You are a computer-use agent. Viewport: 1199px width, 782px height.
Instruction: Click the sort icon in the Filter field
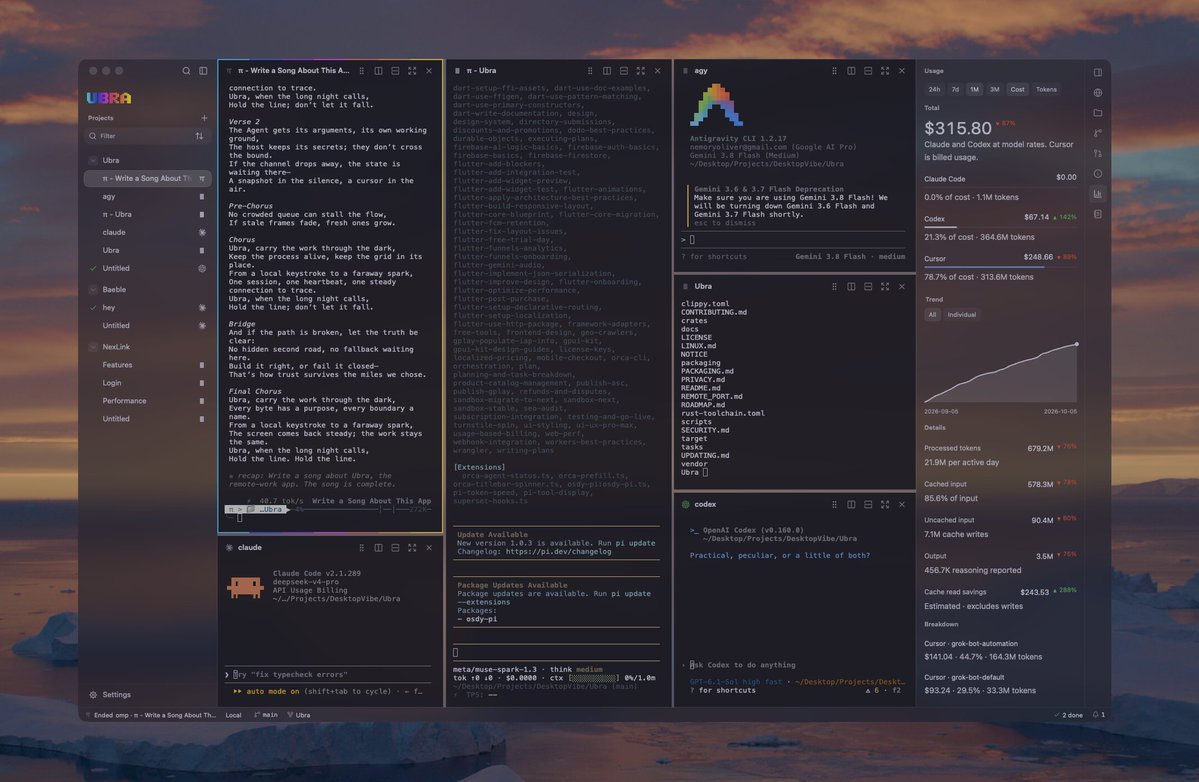[200, 136]
